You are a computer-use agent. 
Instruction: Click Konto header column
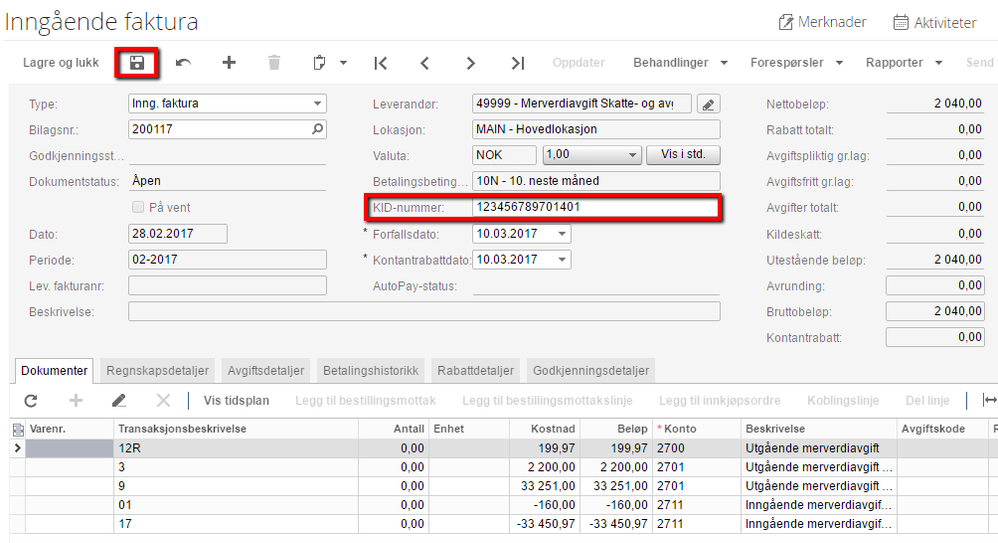tap(696, 429)
